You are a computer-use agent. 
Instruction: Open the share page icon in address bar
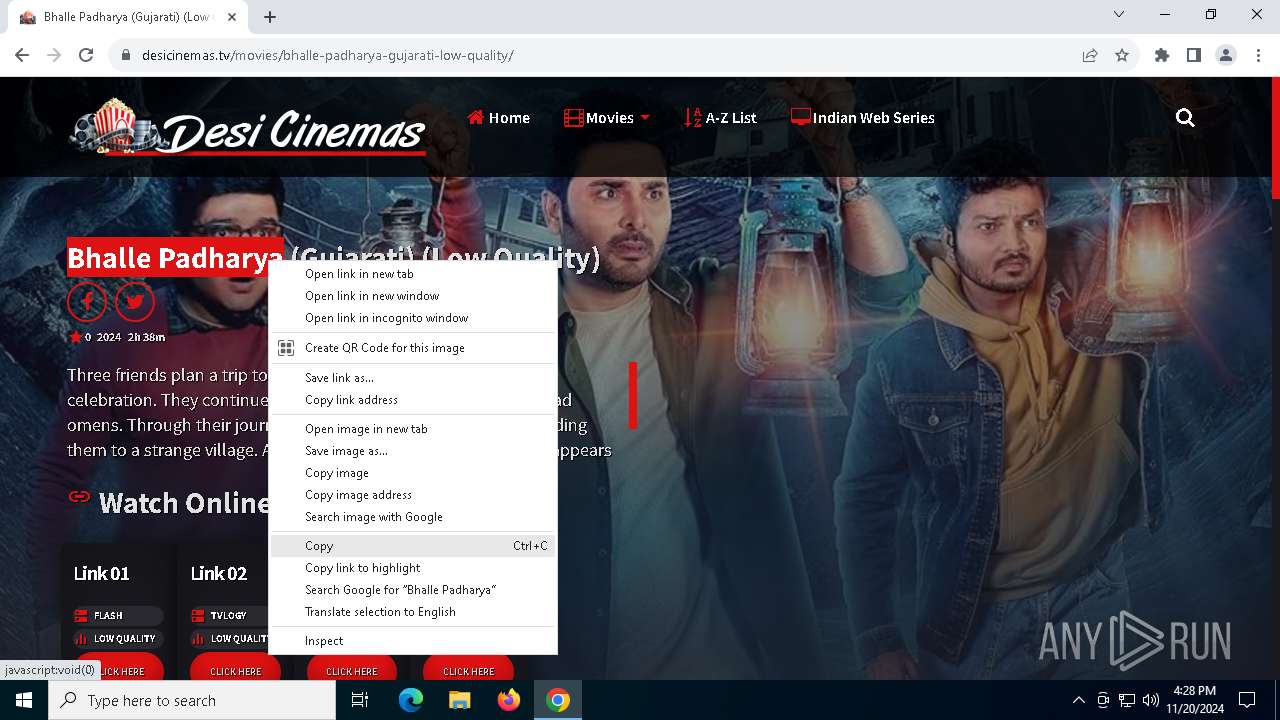pyautogui.click(x=1090, y=55)
